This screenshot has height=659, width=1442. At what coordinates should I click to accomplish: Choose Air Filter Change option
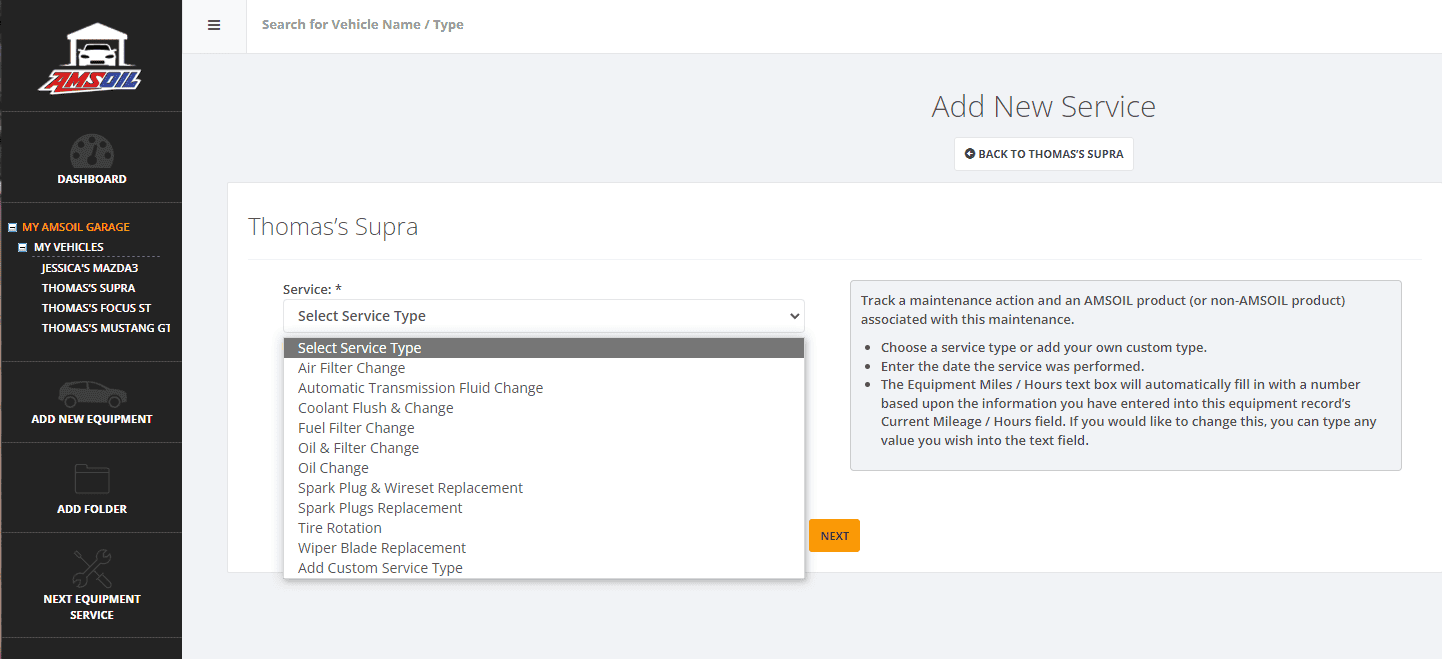coord(544,368)
